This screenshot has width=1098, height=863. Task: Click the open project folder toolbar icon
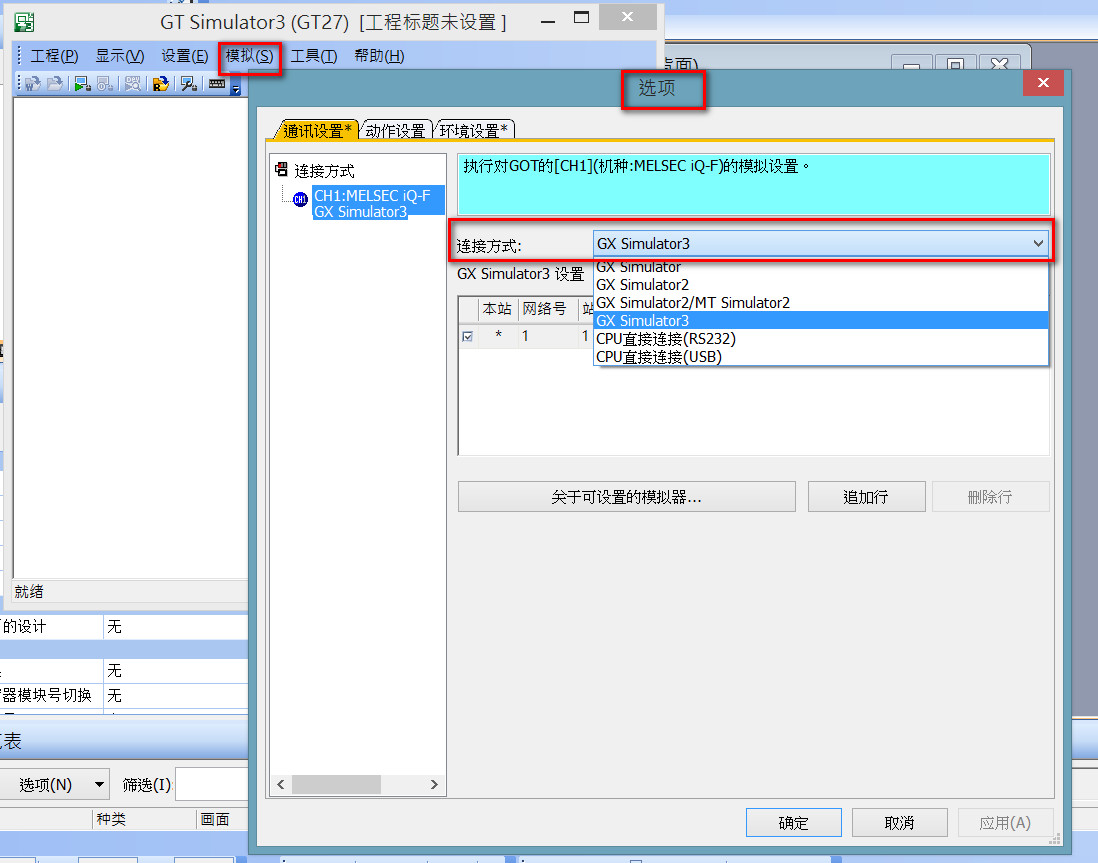[x=56, y=84]
